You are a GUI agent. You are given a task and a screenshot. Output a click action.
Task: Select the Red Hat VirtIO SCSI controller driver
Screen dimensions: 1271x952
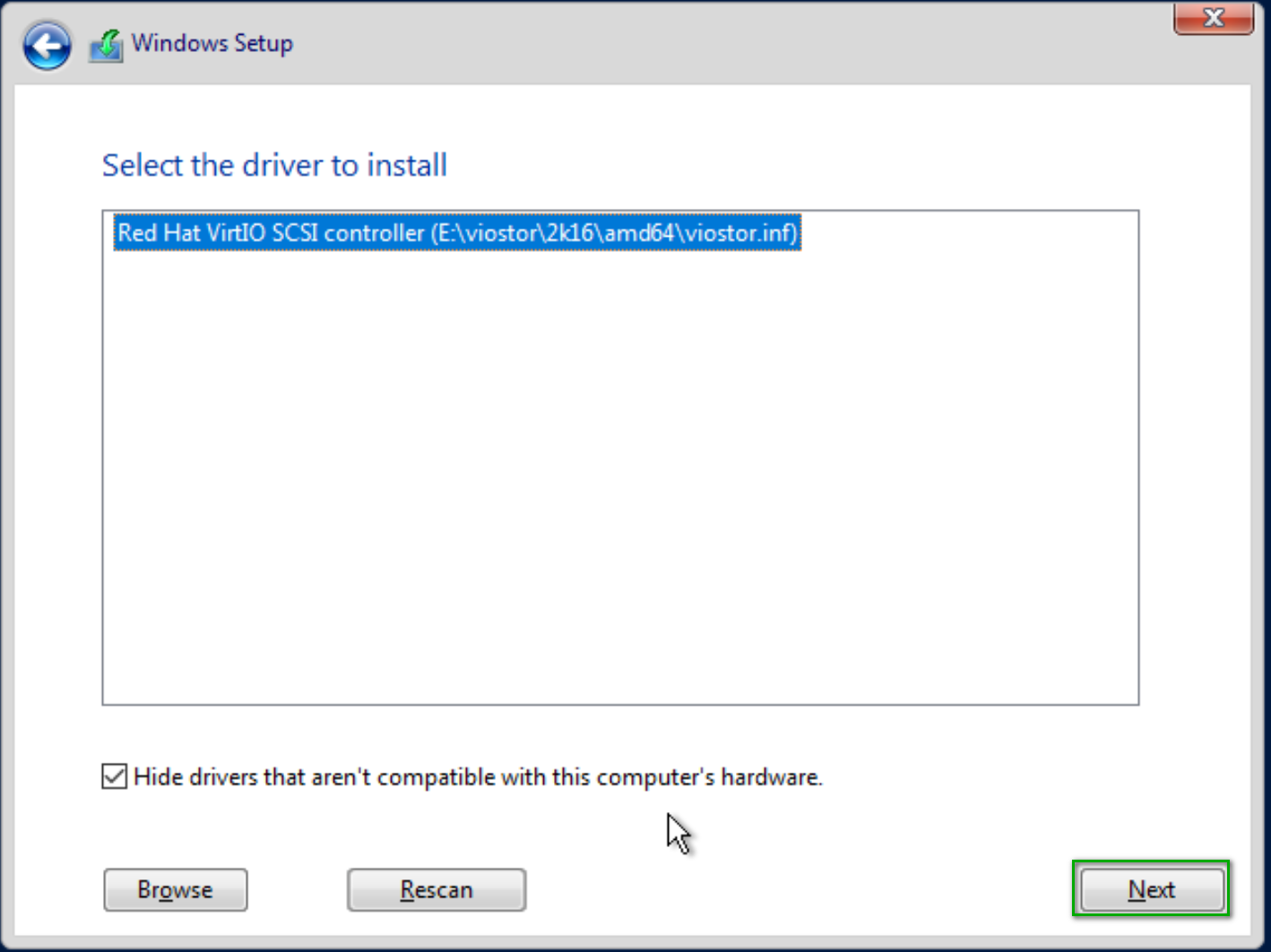click(x=457, y=233)
